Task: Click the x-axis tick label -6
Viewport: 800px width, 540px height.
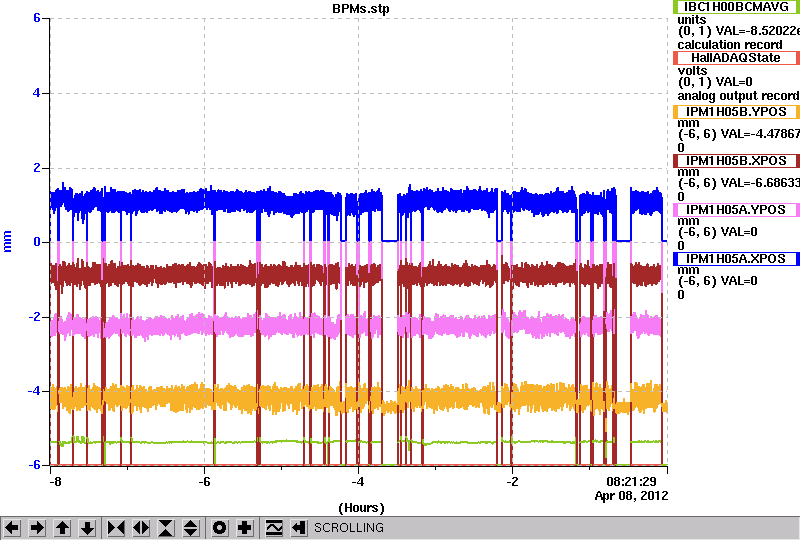Action: tap(204, 482)
